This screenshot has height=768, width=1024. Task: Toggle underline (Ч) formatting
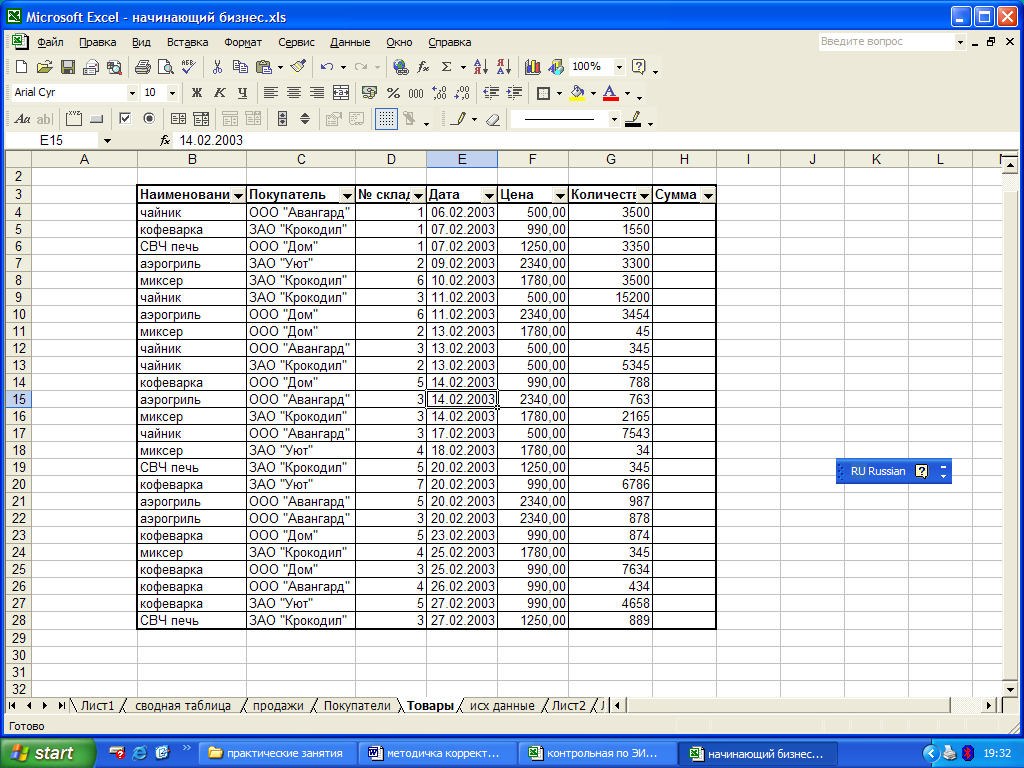click(x=242, y=93)
